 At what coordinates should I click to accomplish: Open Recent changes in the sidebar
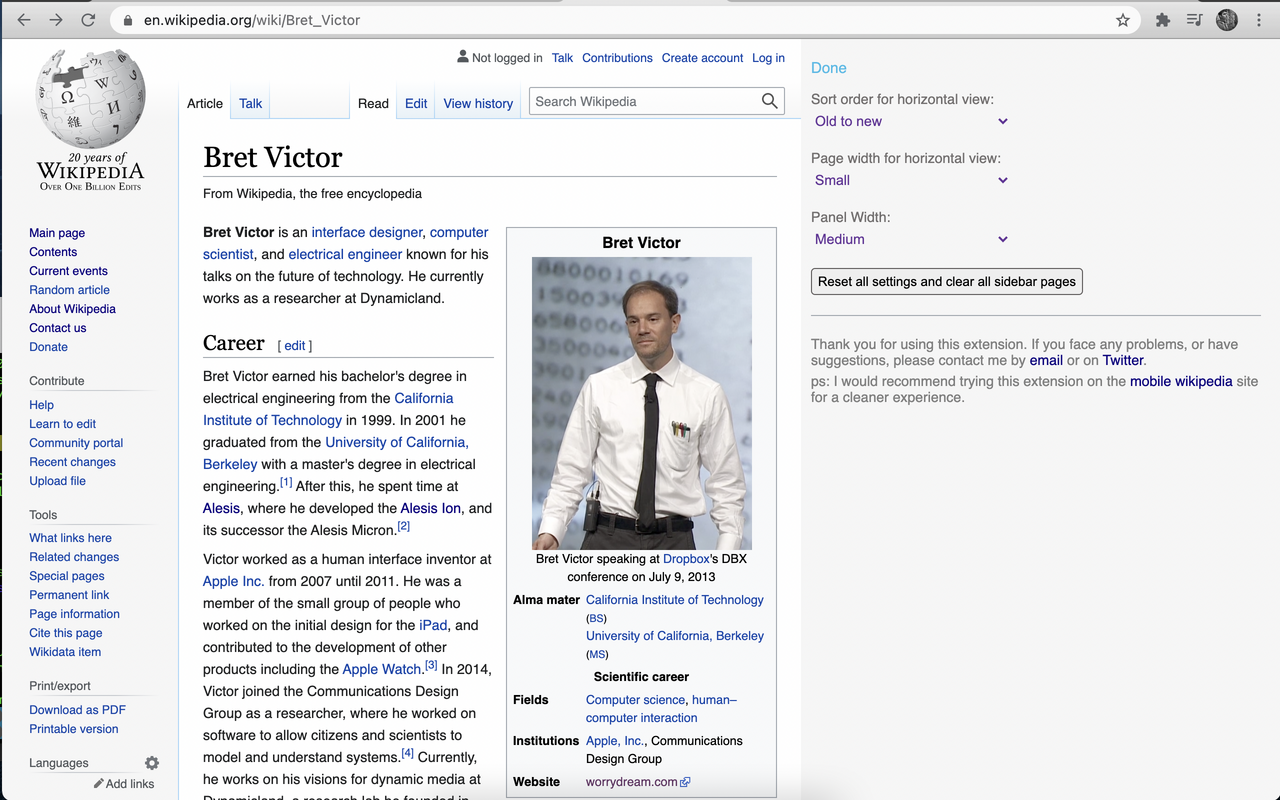[x=72, y=462]
